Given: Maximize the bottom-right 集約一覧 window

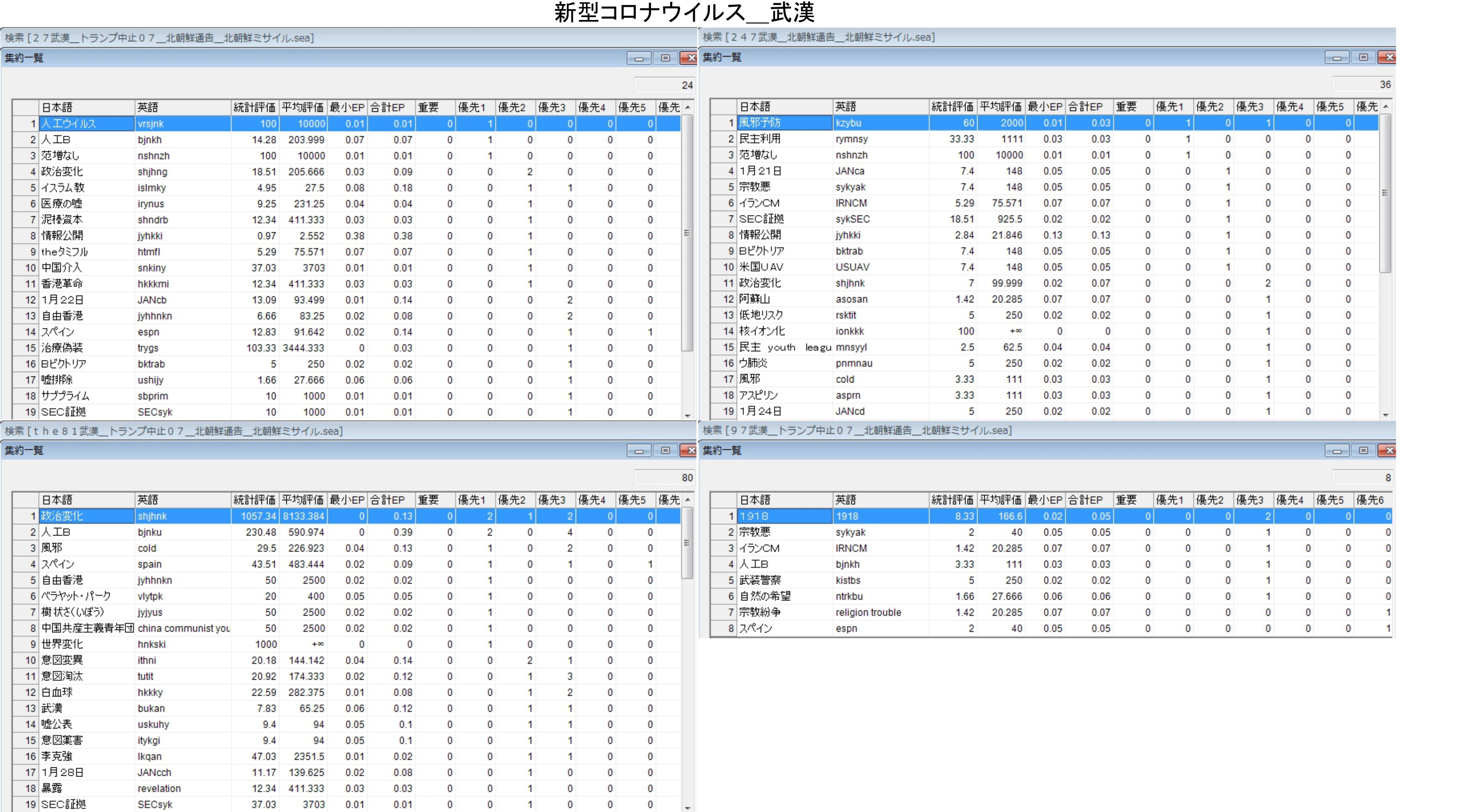Looking at the screenshot, I should click(x=1363, y=451).
